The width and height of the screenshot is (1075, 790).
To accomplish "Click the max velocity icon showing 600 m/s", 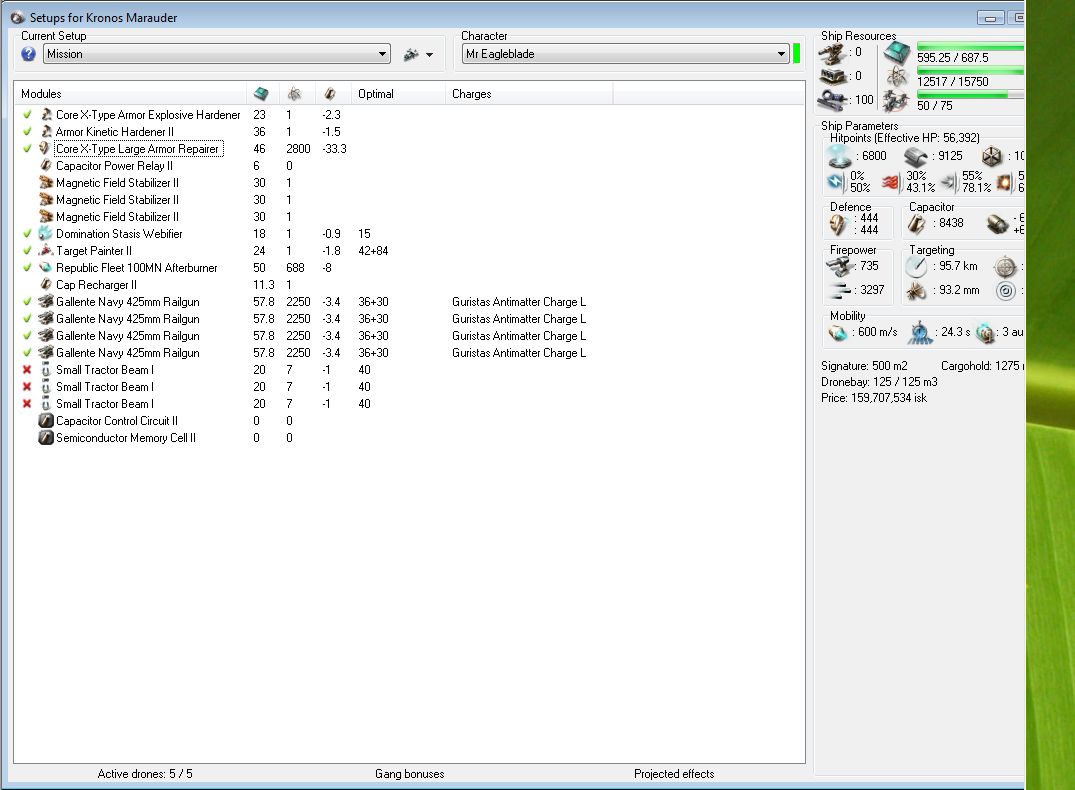I will [838, 333].
